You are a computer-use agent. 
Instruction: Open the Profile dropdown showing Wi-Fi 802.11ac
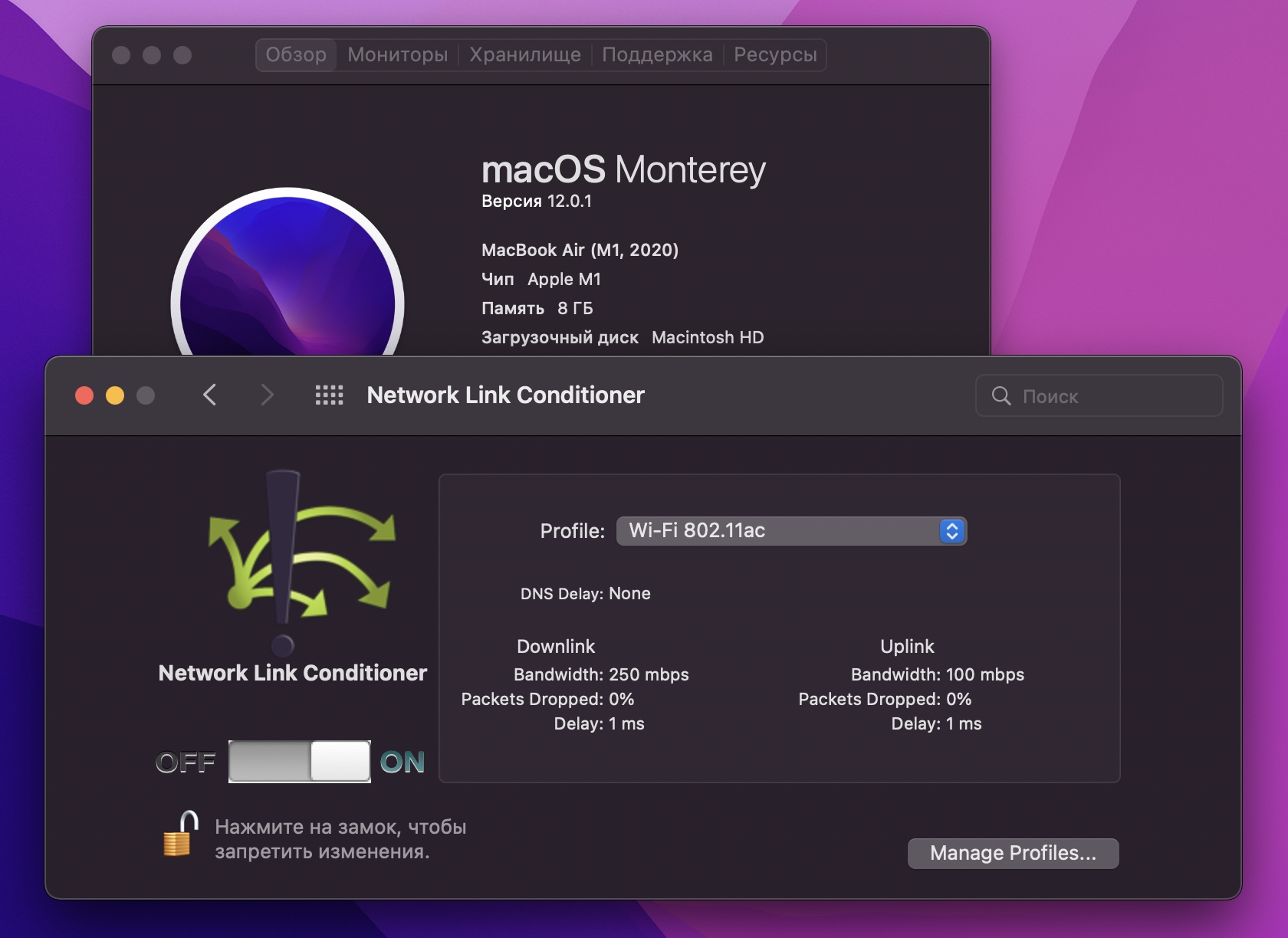[x=791, y=531]
